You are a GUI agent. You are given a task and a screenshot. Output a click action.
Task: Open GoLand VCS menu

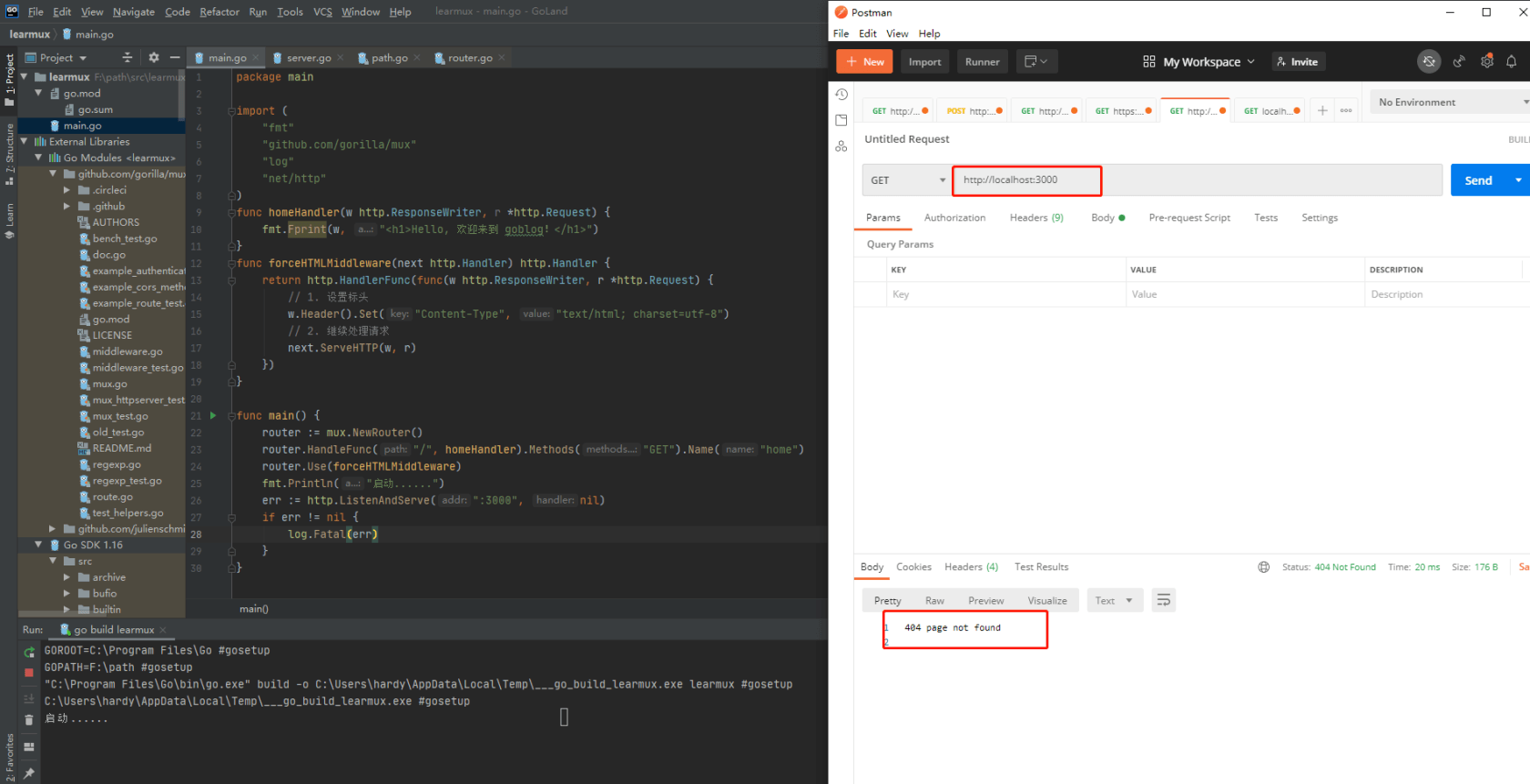[322, 12]
